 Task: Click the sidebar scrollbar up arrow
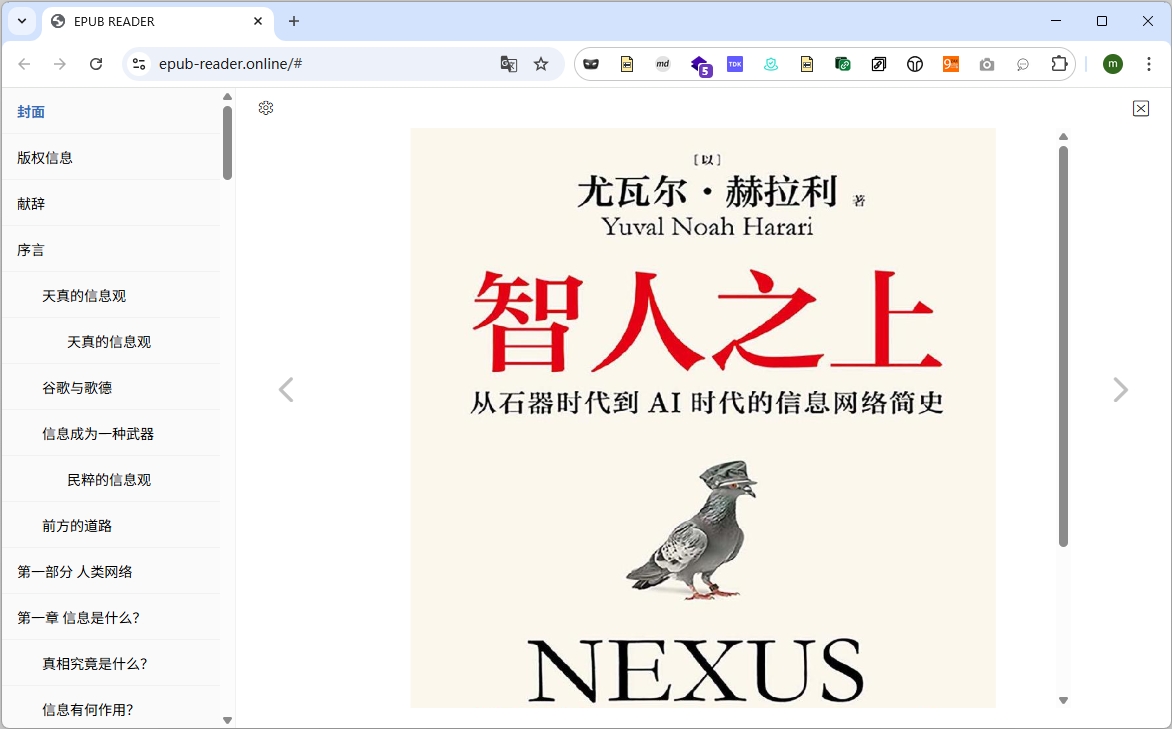pyautogui.click(x=227, y=96)
